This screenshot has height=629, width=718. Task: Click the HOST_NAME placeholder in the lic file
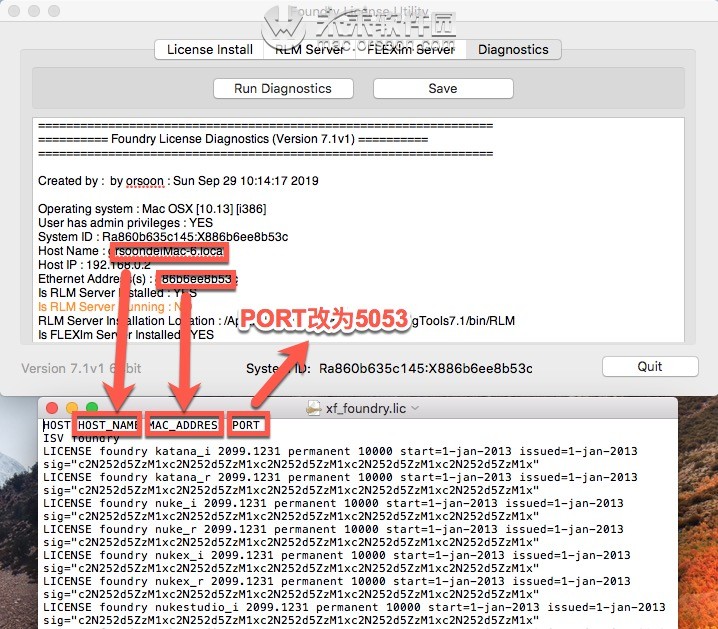[108, 425]
